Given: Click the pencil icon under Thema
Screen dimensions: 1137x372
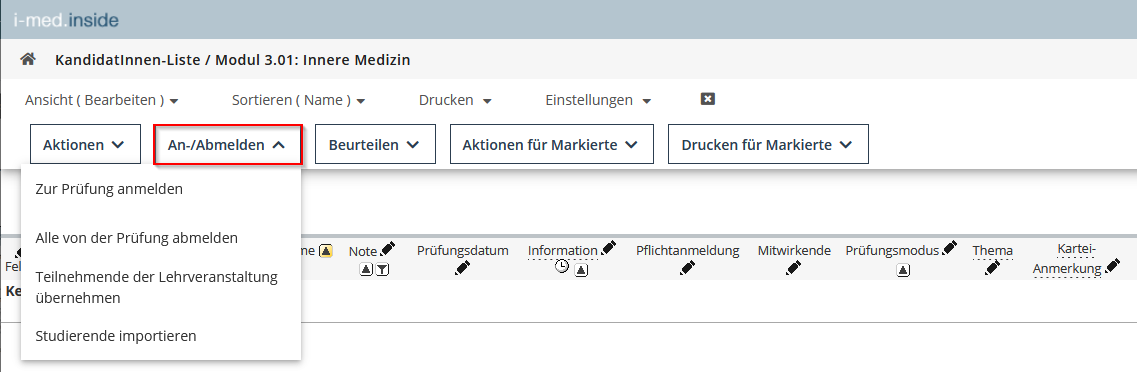Looking at the screenshot, I should click(x=993, y=269).
